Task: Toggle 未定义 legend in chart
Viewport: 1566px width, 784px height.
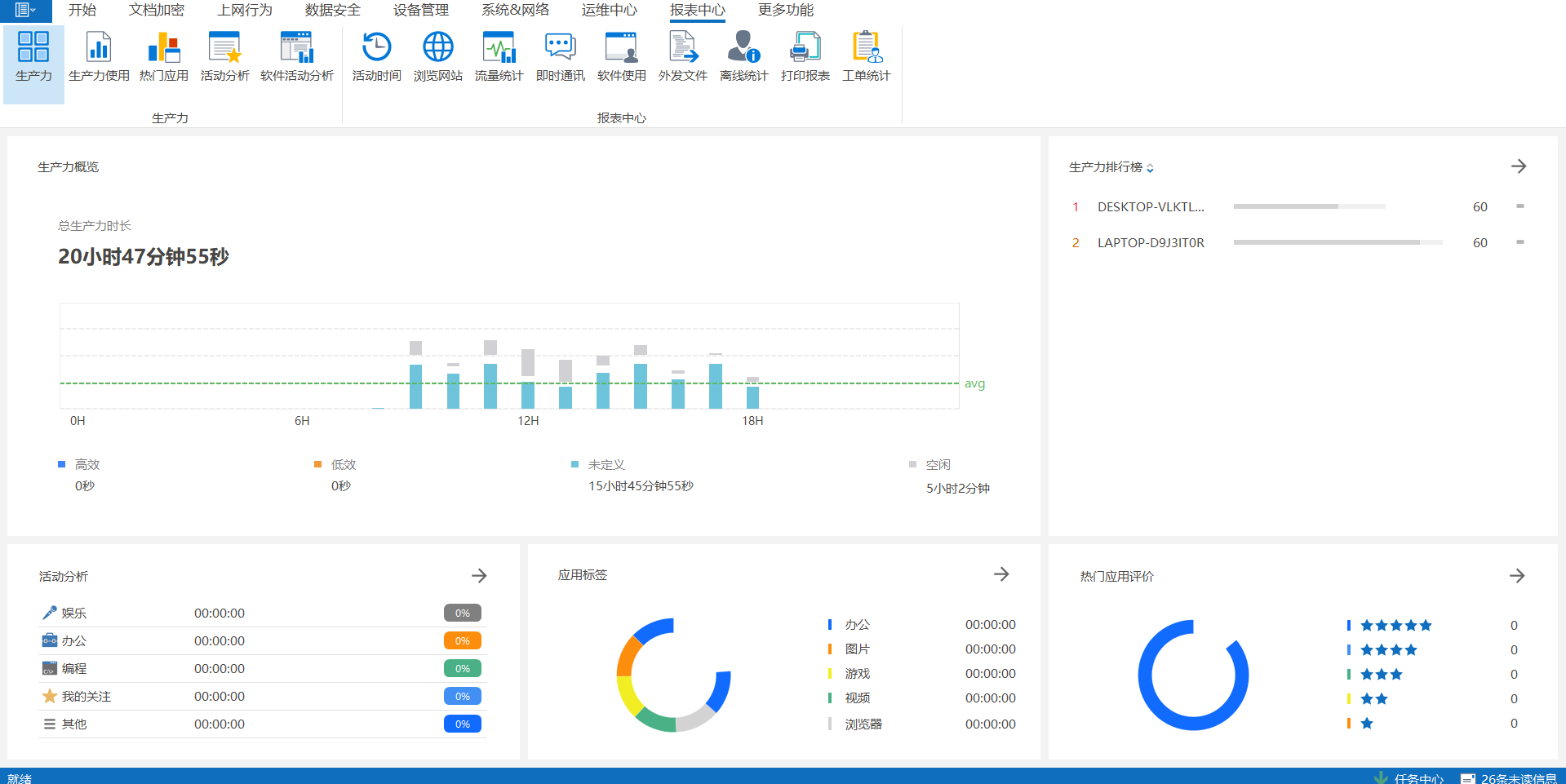Action: (598, 464)
